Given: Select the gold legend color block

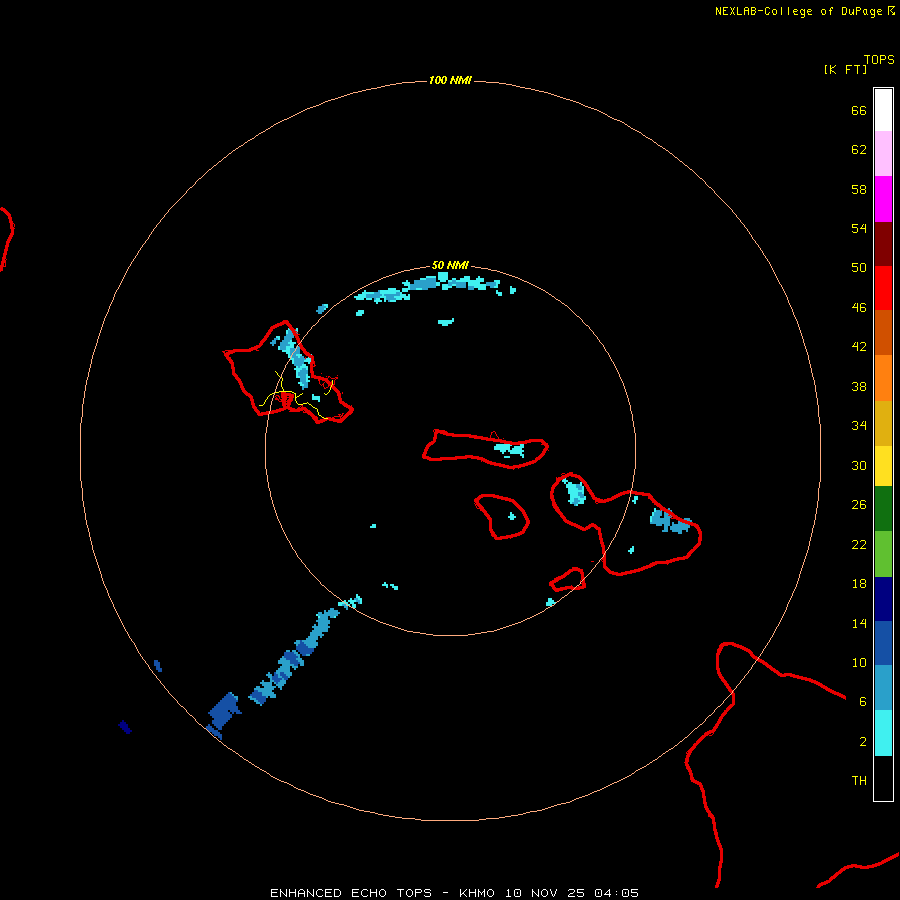Looking at the screenshot, I should [x=883, y=424].
